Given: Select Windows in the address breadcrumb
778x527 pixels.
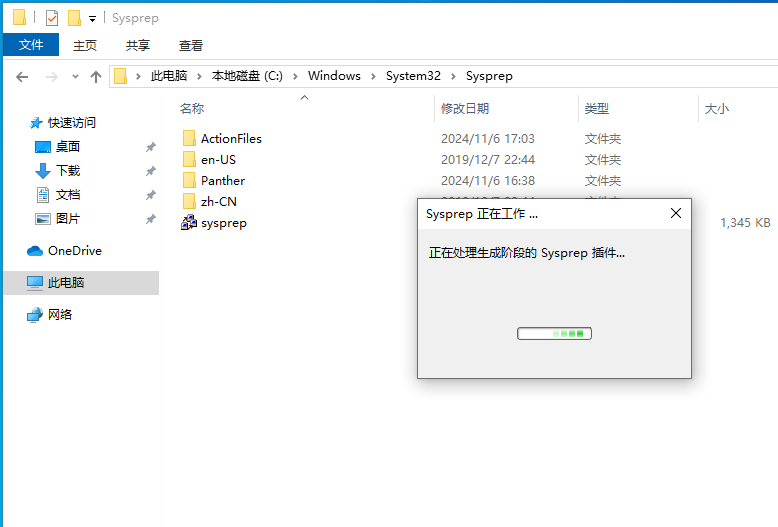Looking at the screenshot, I should [334, 76].
